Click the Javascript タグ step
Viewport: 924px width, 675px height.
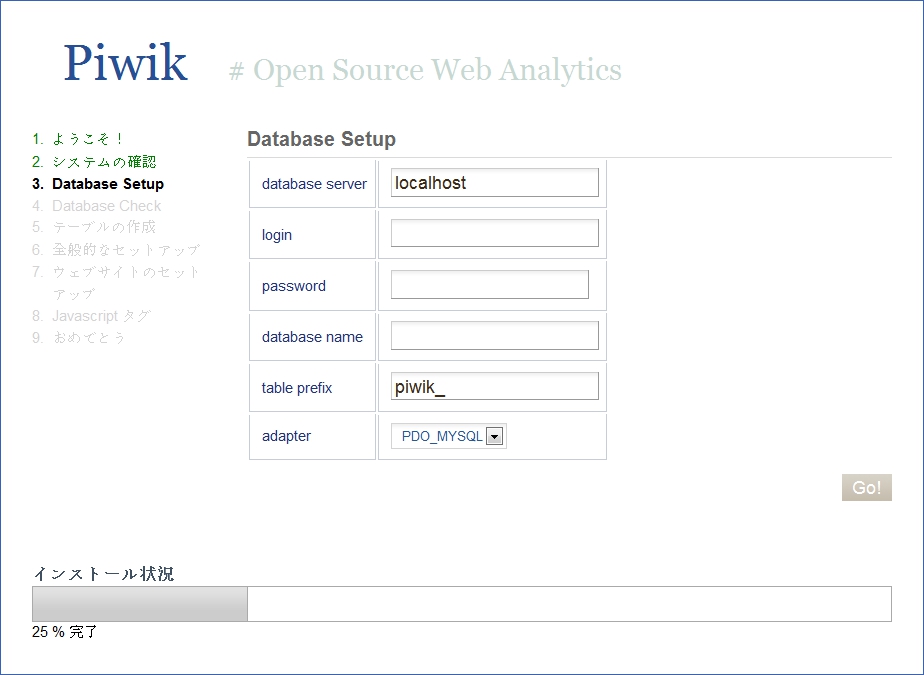95,315
